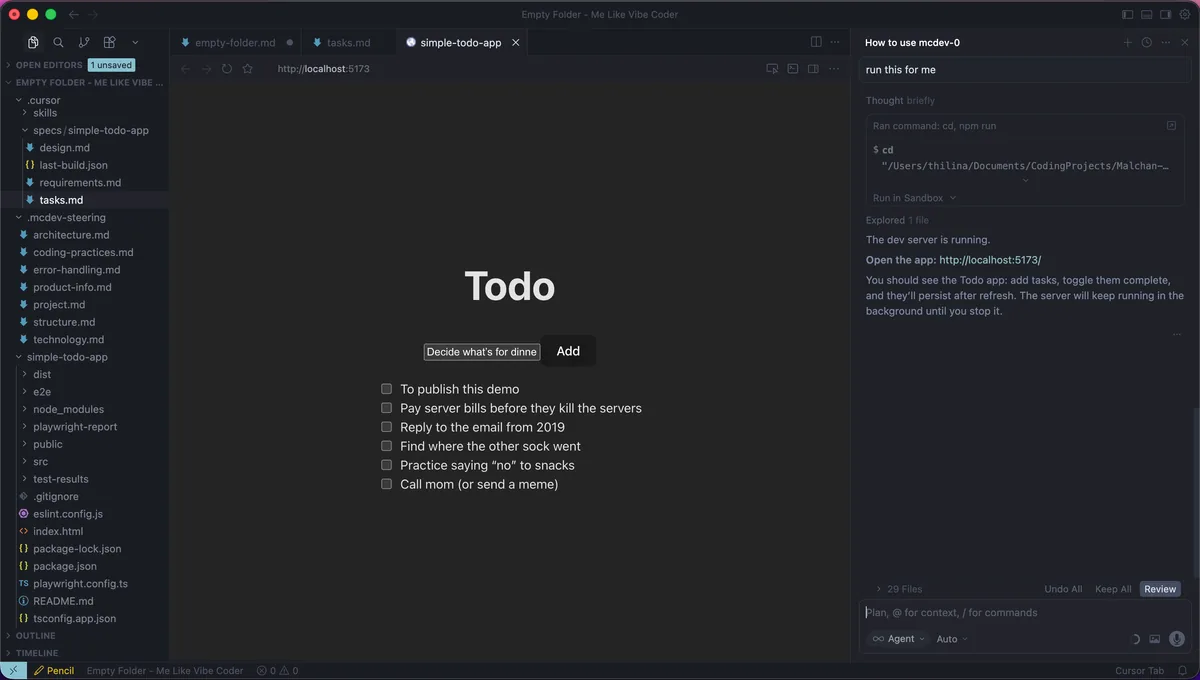This screenshot has width=1200, height=680.
Task: Reload the localhost preview page
Action: pyautogui.click(x=227, y=69)
